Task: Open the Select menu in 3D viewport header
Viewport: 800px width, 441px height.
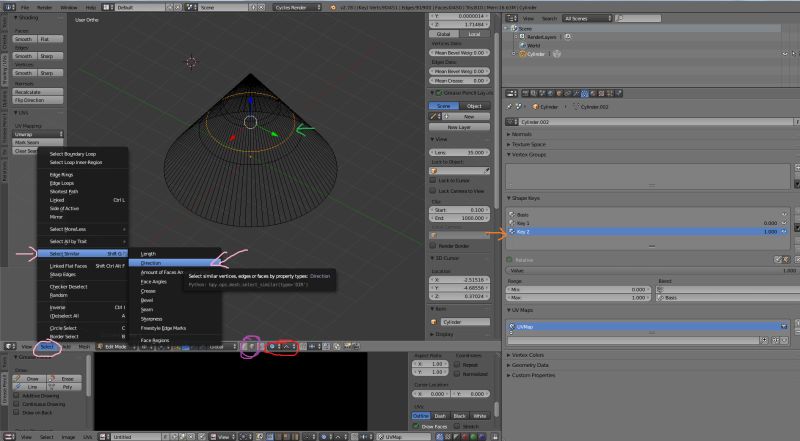Action: tap(47, 347)
